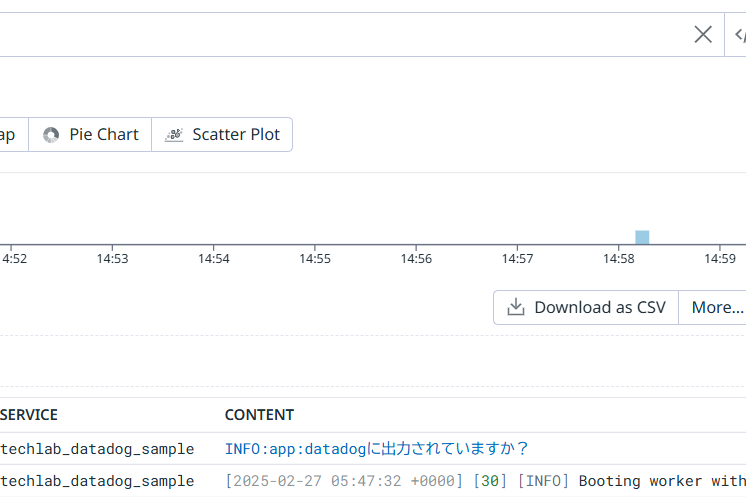Open log 'INFO:app:datadogに出力されていますか？'
The image size is (746, 497).
pyautogui.click(x=376, y=448)
